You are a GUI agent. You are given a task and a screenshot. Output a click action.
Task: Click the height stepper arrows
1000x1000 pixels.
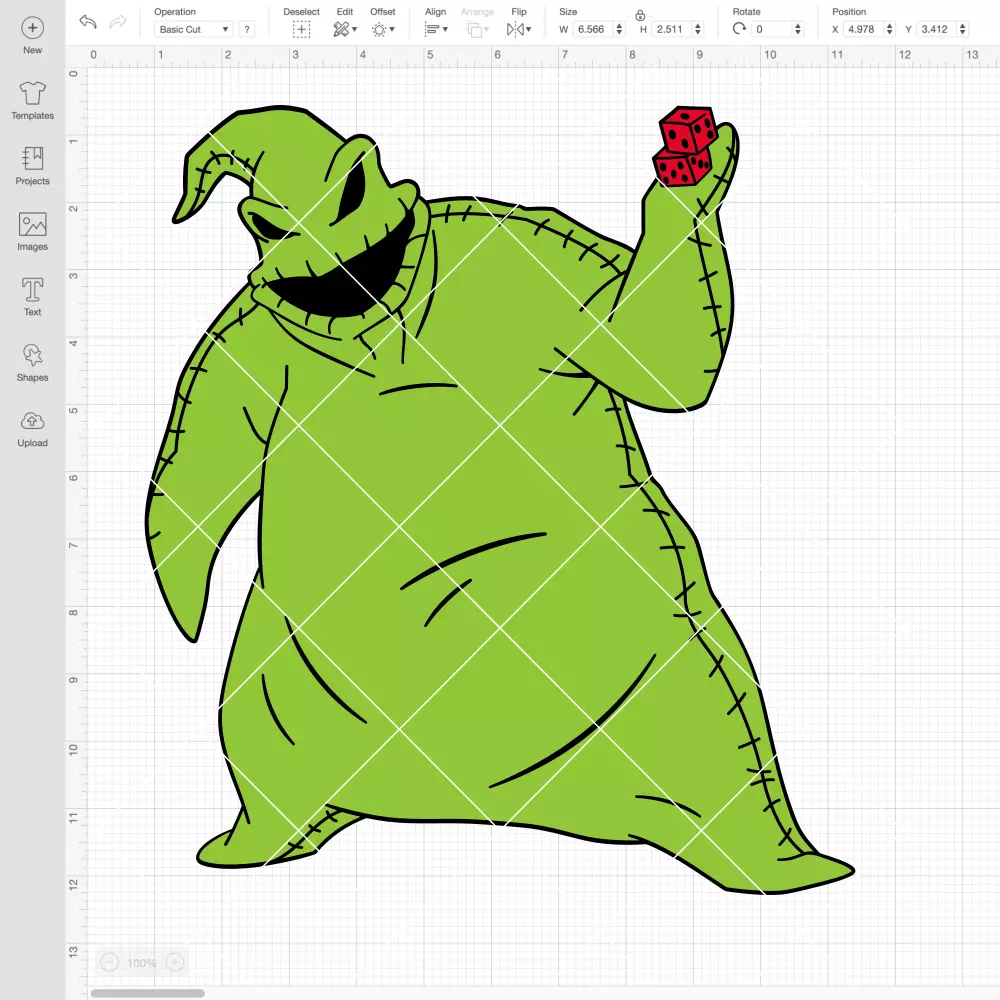698,29
